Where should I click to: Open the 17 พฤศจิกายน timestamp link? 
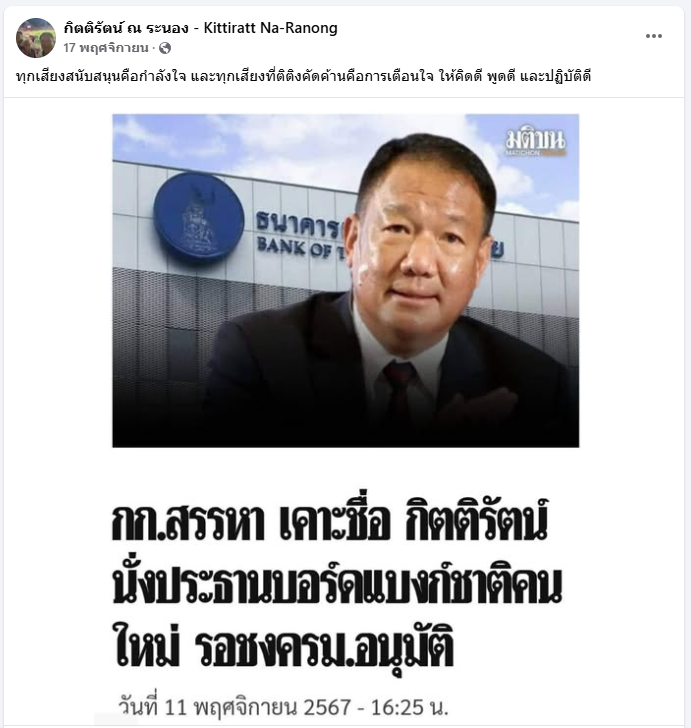point(106,48)
